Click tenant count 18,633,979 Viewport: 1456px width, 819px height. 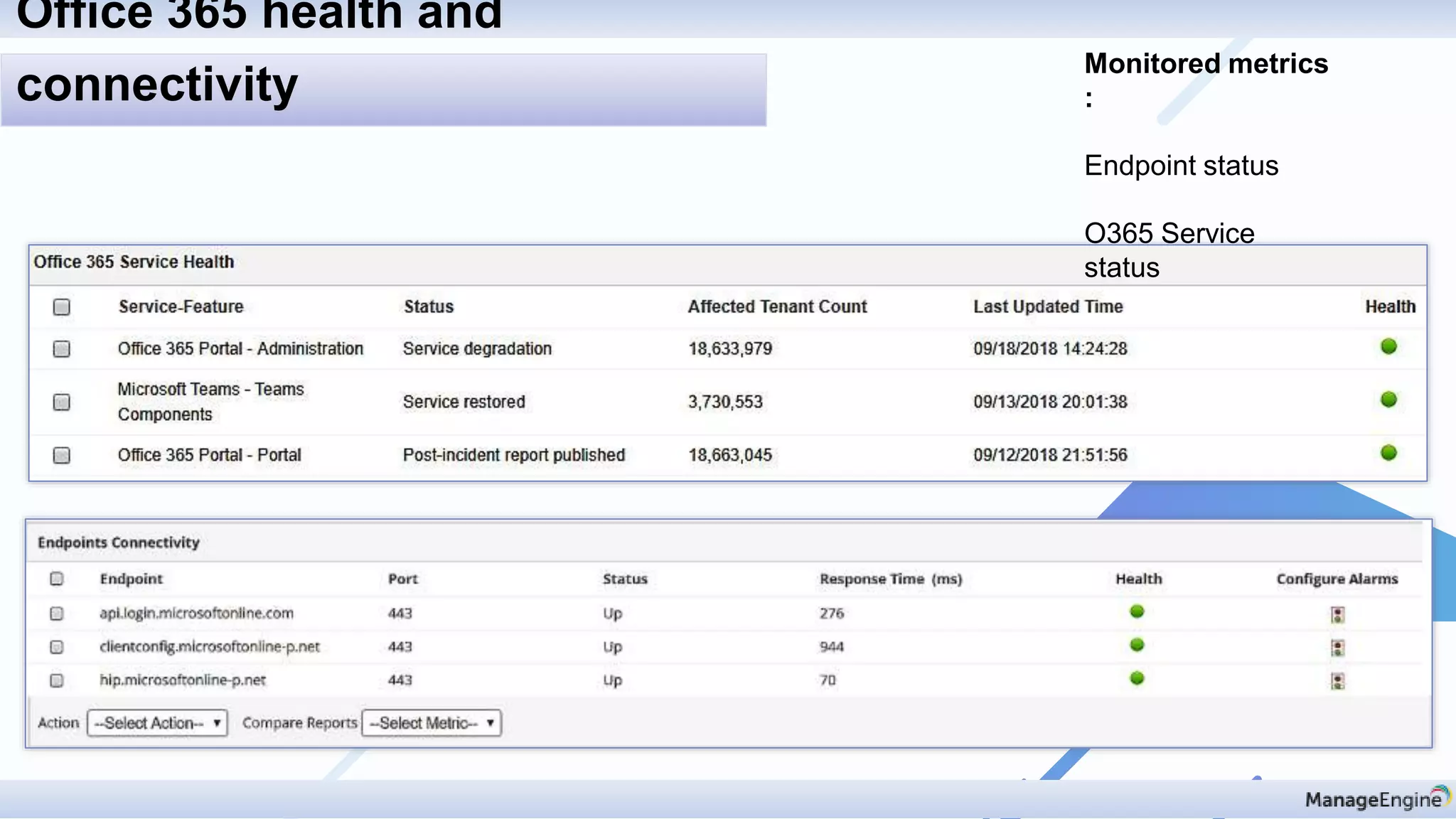pyautogui.click(x=730, y=348)
